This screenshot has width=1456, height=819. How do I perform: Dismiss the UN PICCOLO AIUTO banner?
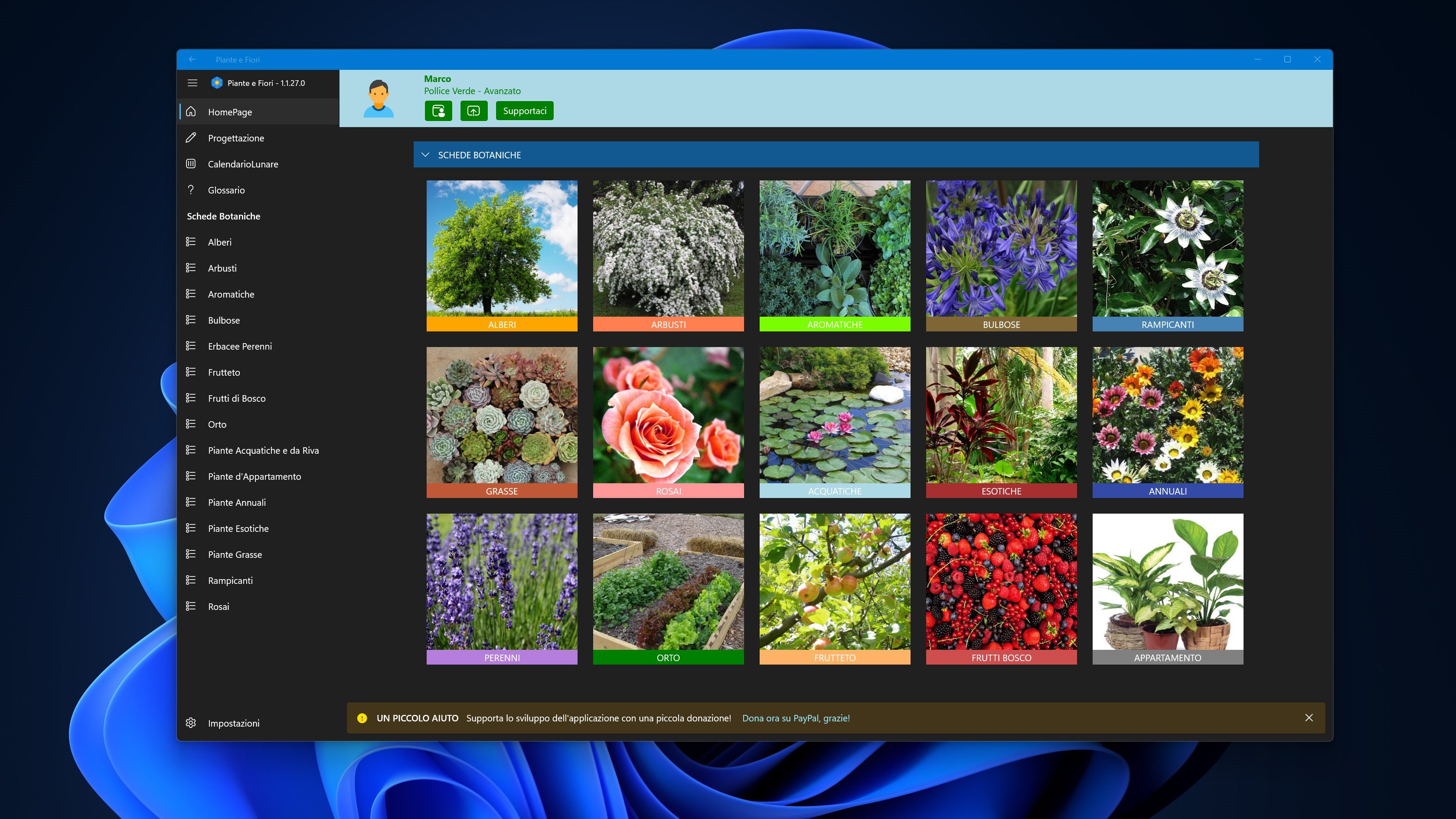(1309, 717)
